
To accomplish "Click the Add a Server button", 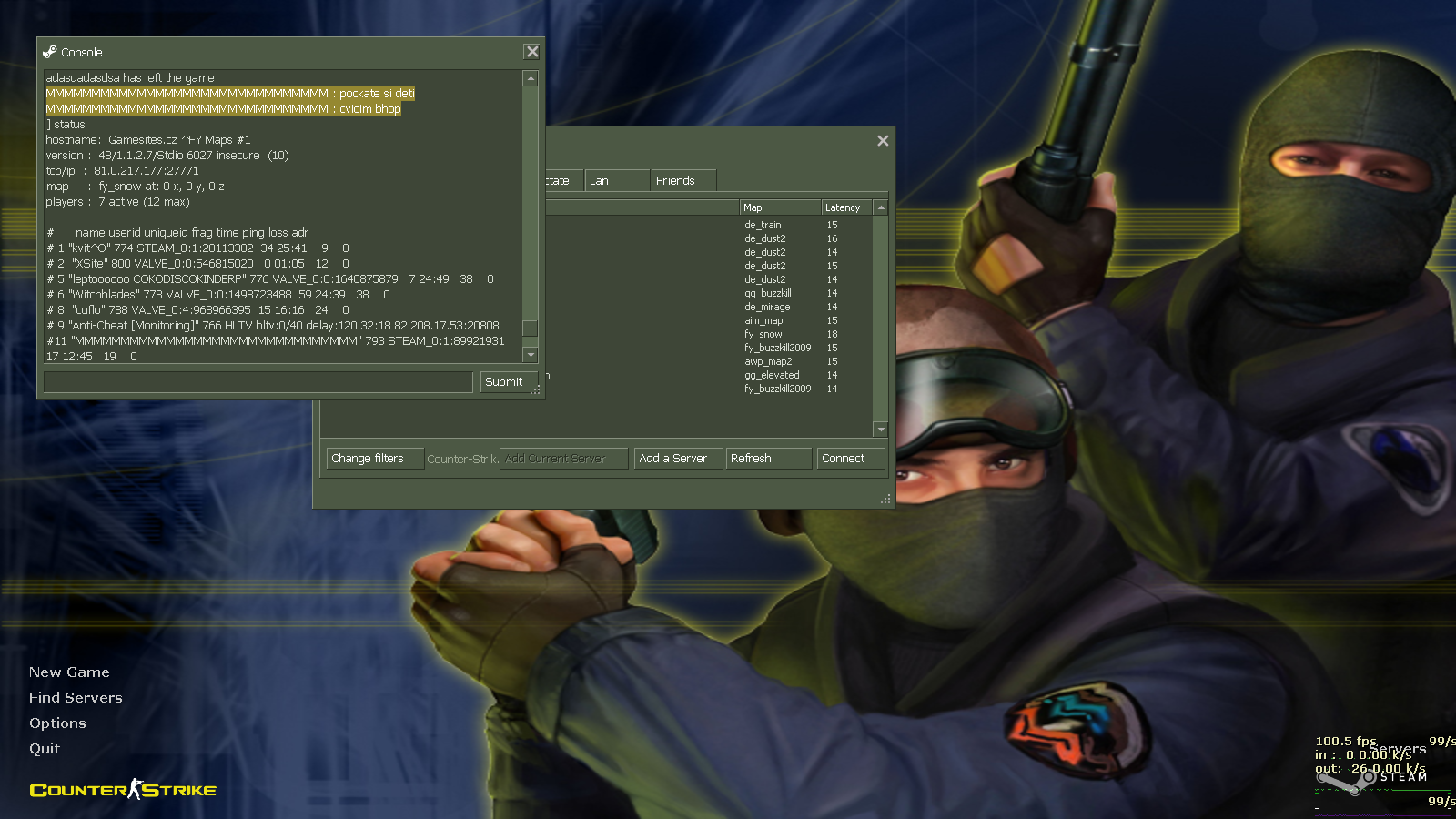I will coord(678,459).
